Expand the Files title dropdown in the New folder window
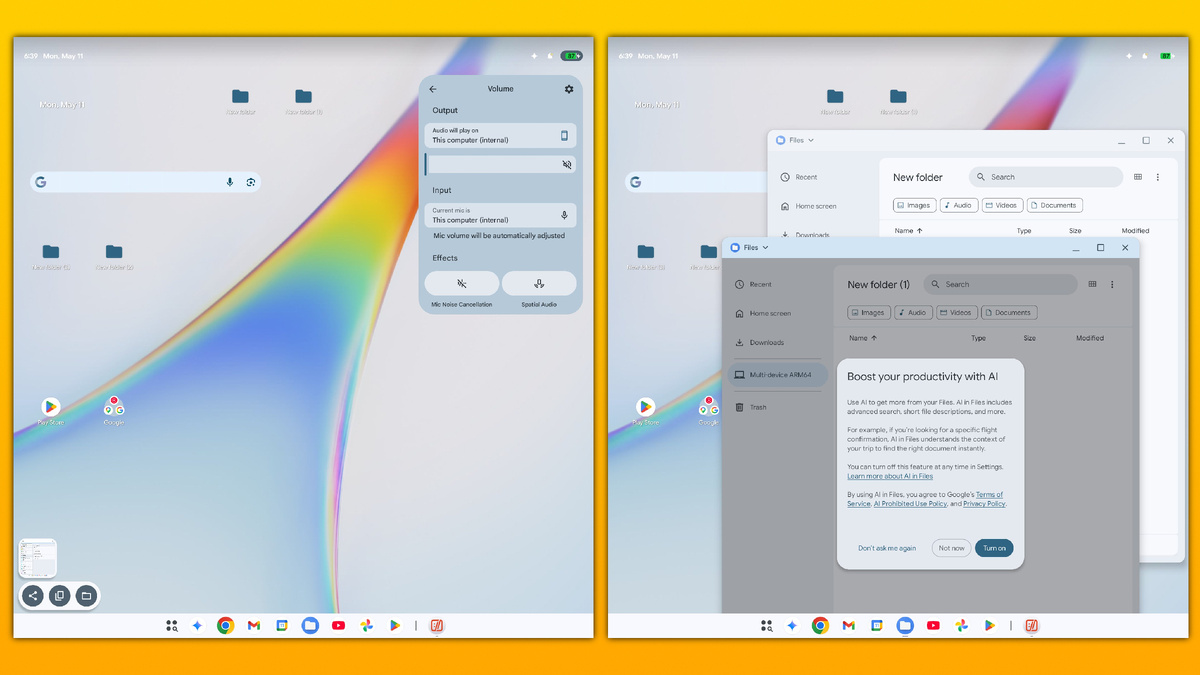This screenshot has height=675, width=1200. [796, 140]
